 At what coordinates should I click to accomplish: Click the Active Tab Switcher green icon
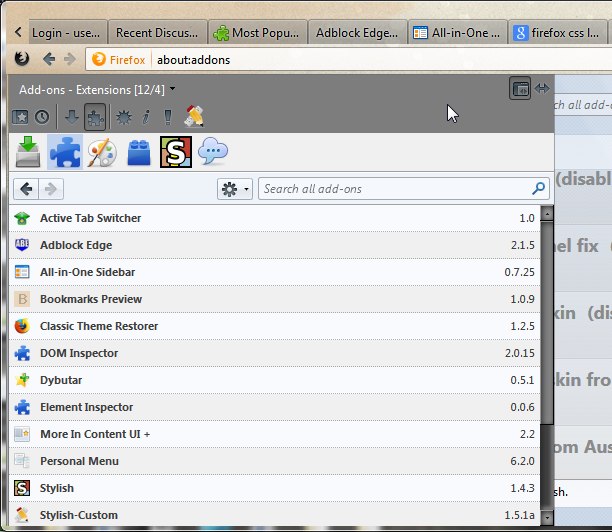(x=22, y=218)
